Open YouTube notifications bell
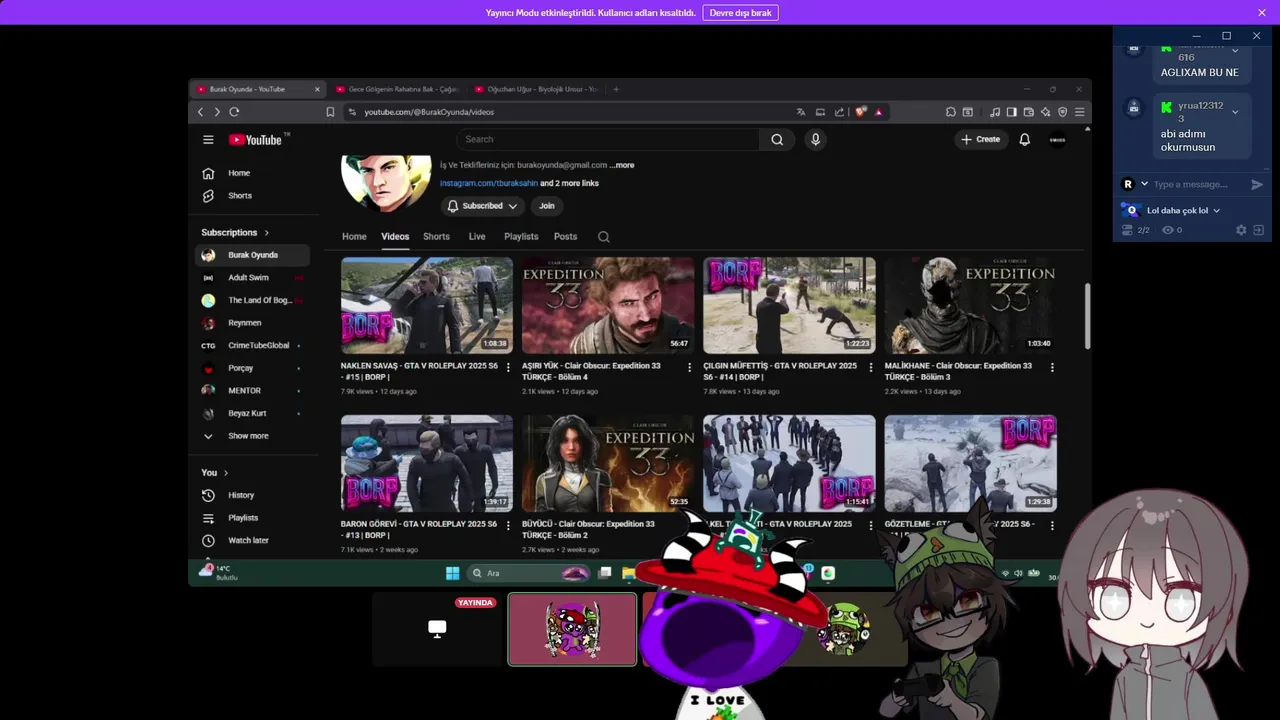The height and width of the screenshot is (720, 1280). coord(1024,140)
